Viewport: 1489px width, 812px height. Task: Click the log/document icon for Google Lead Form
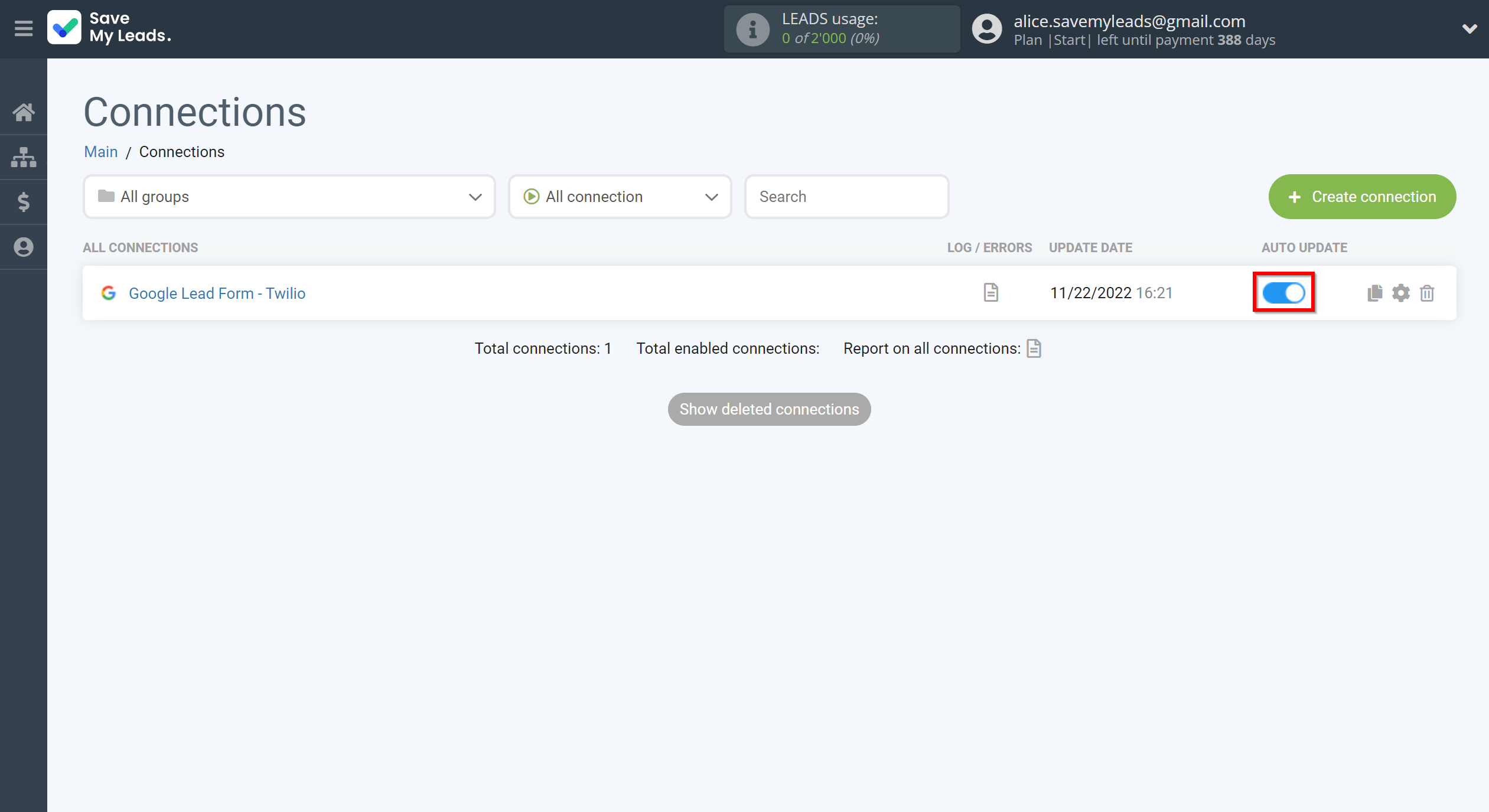pyautogui.click(x=990, y=292)
